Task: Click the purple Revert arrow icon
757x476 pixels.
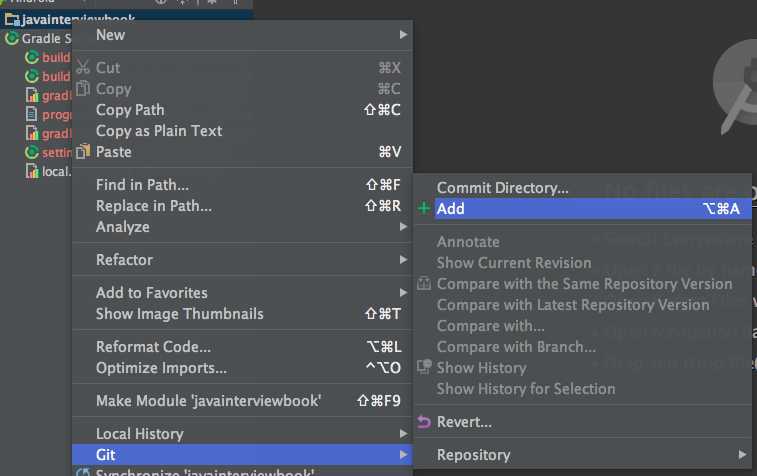Action: tap(424, 422)
